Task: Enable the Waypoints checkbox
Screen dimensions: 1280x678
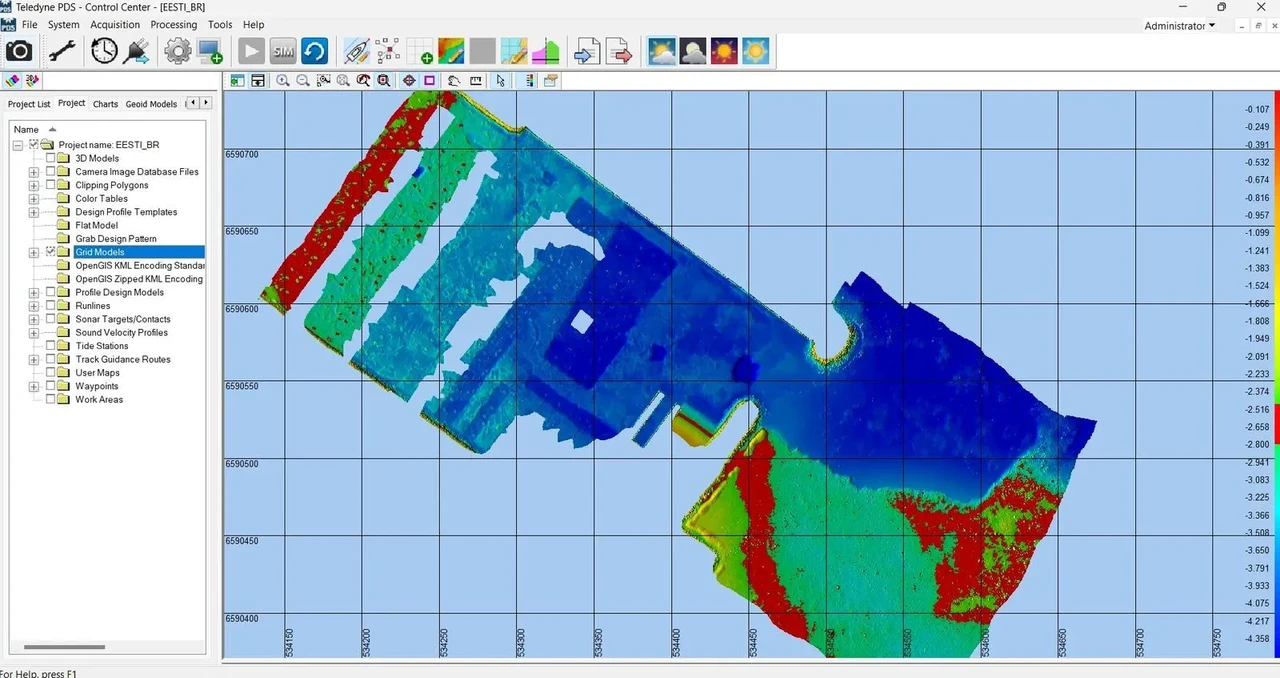Action: [51, 386]
